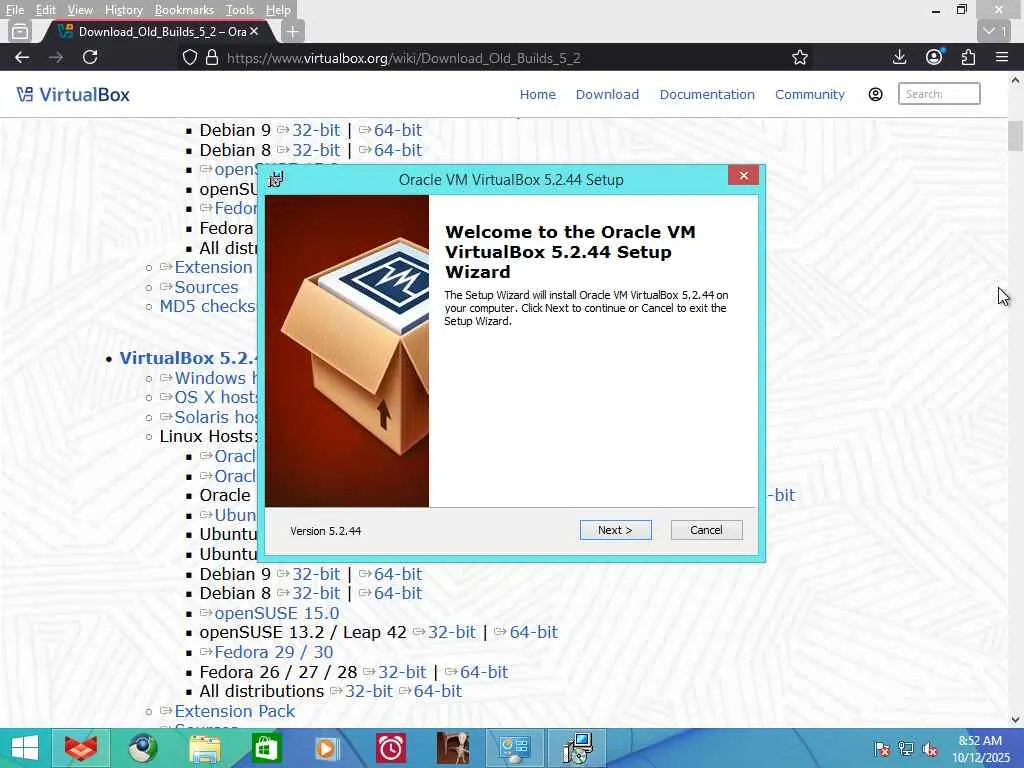Viewport: 1024px width, 768px height.
Task: Open the Bookmarks menu
Action: coord(184,10)
